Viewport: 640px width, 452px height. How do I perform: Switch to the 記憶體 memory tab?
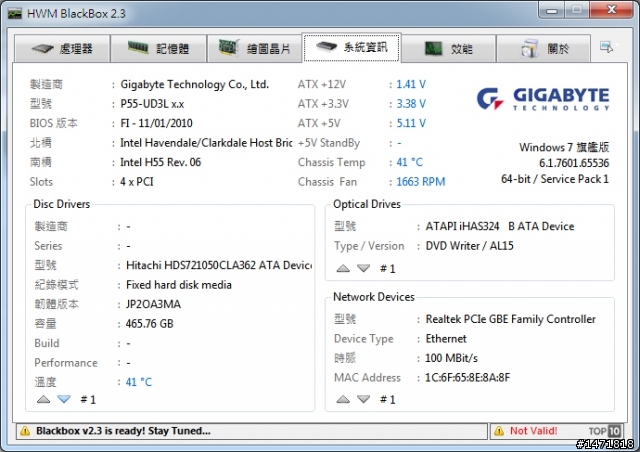[158, 49]
